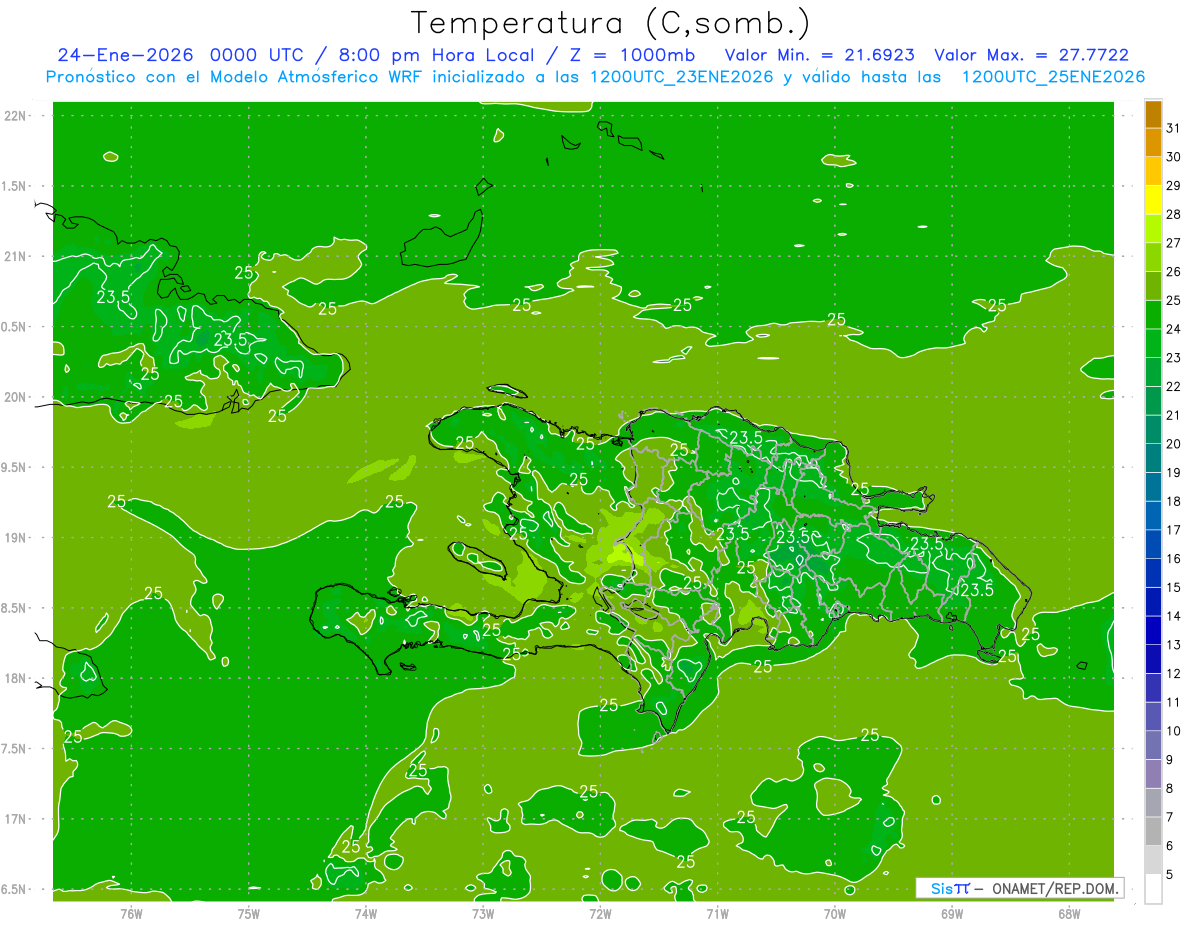Click the WRF model forecast description line
The image size is (1200, 927).
pyautogui.click(x=595, y=77)
